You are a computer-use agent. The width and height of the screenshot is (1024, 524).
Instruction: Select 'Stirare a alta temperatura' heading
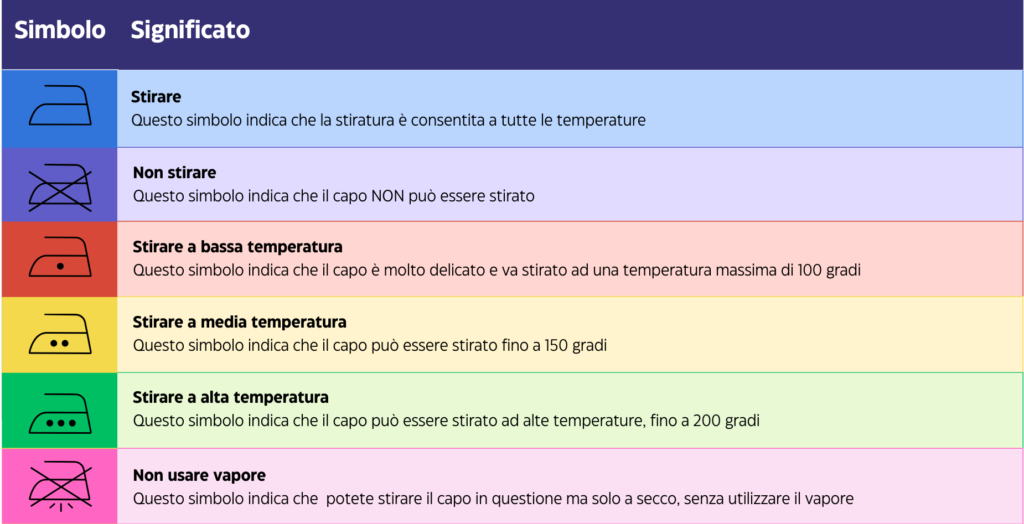230,397
